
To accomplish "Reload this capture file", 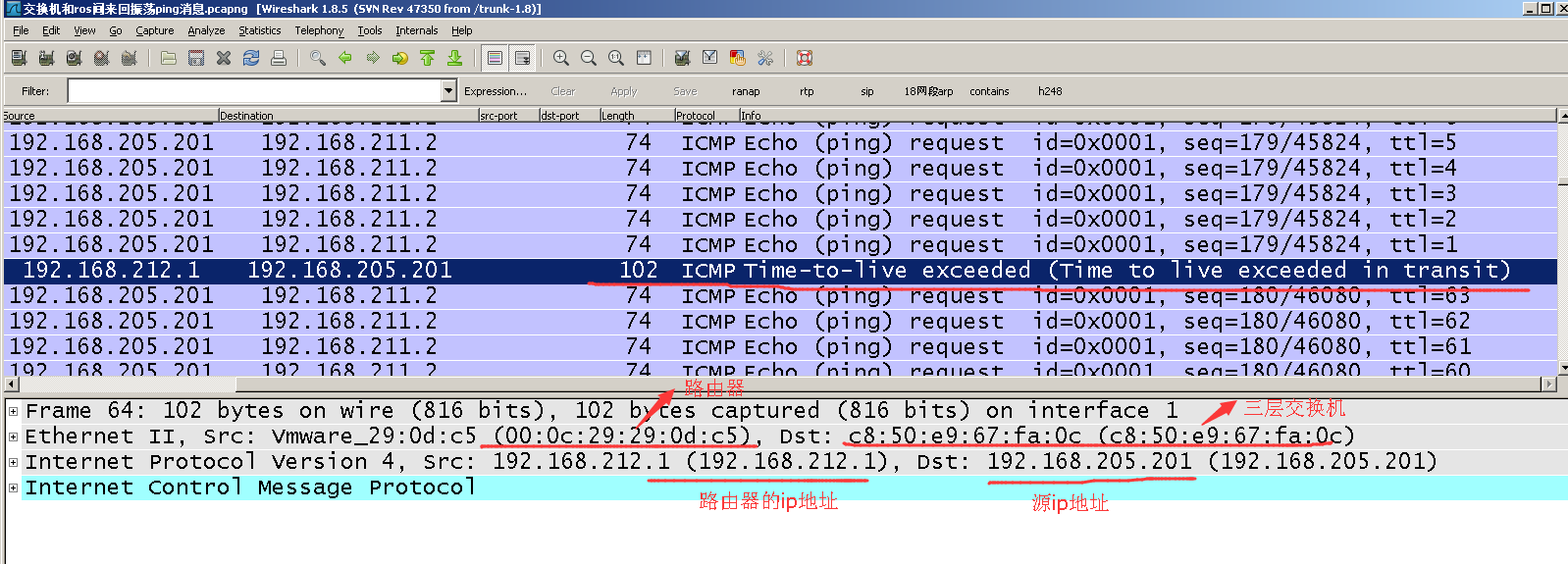I will (251, 58).
